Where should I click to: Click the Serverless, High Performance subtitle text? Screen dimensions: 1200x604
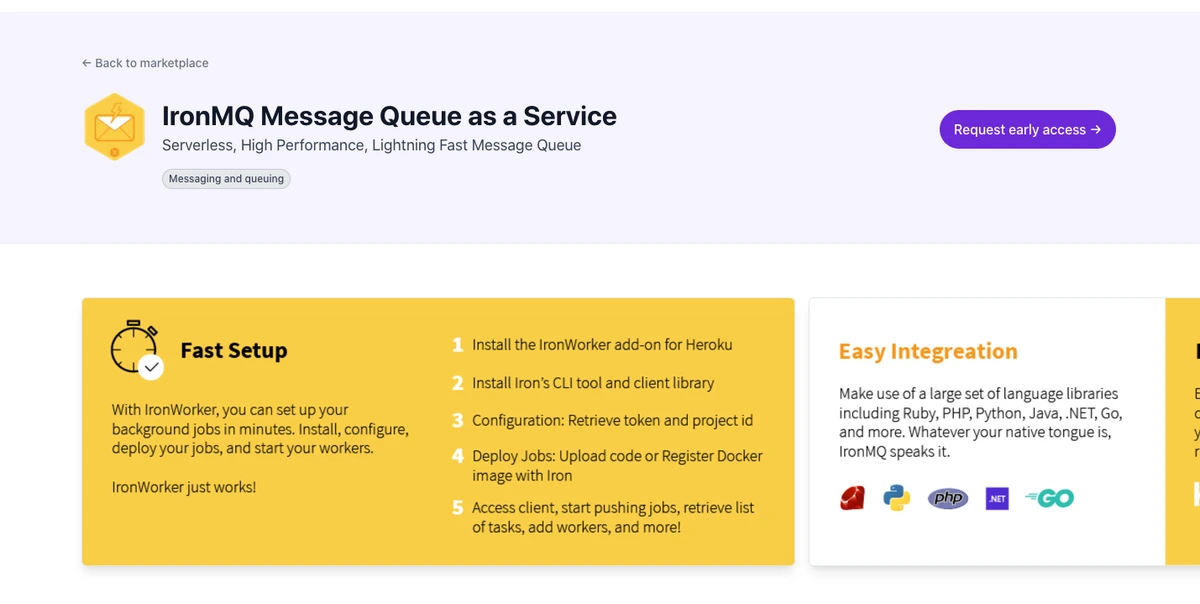pyautogui.click(x=371, y=146)
